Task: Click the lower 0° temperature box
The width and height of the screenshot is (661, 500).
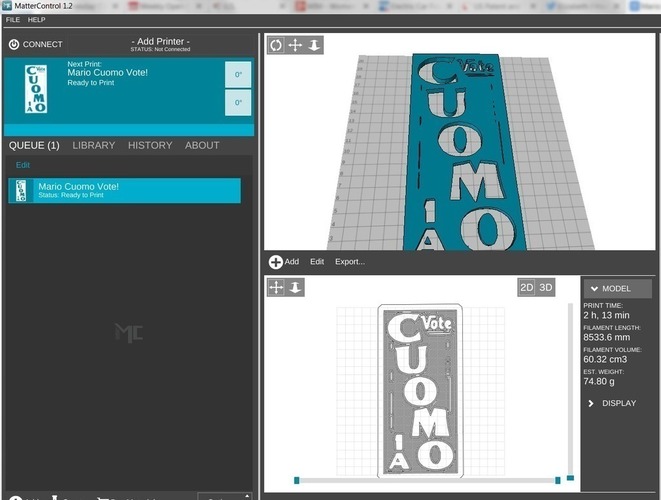Action: (x=238, y=102)
